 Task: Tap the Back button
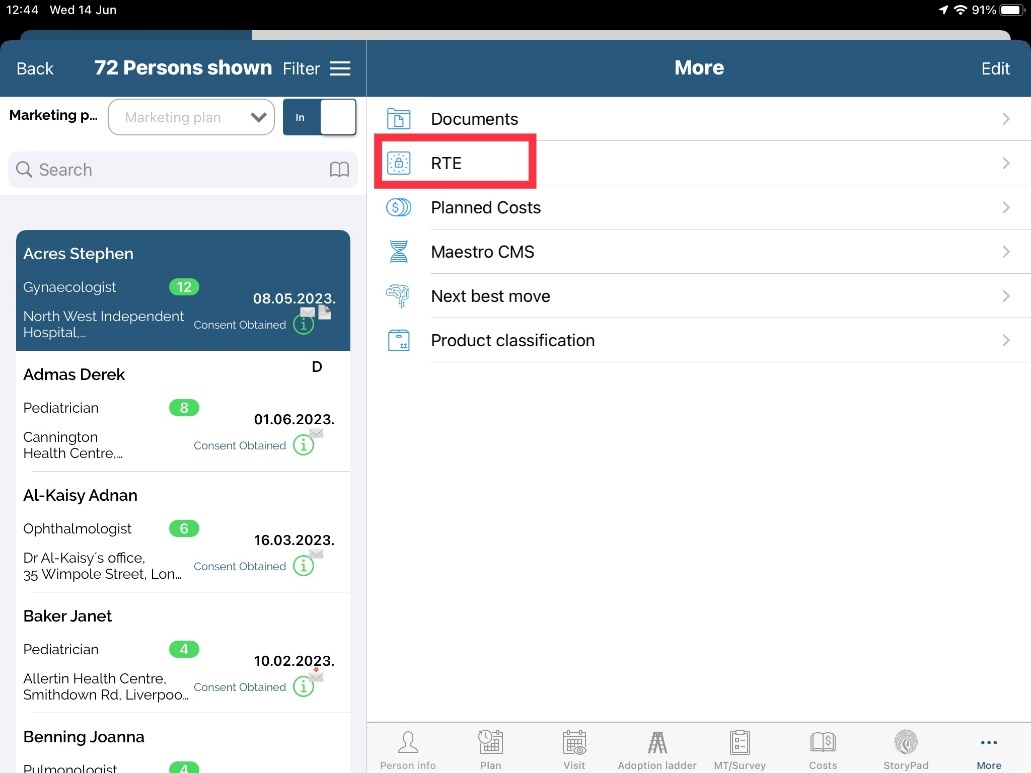click(35, 68)
